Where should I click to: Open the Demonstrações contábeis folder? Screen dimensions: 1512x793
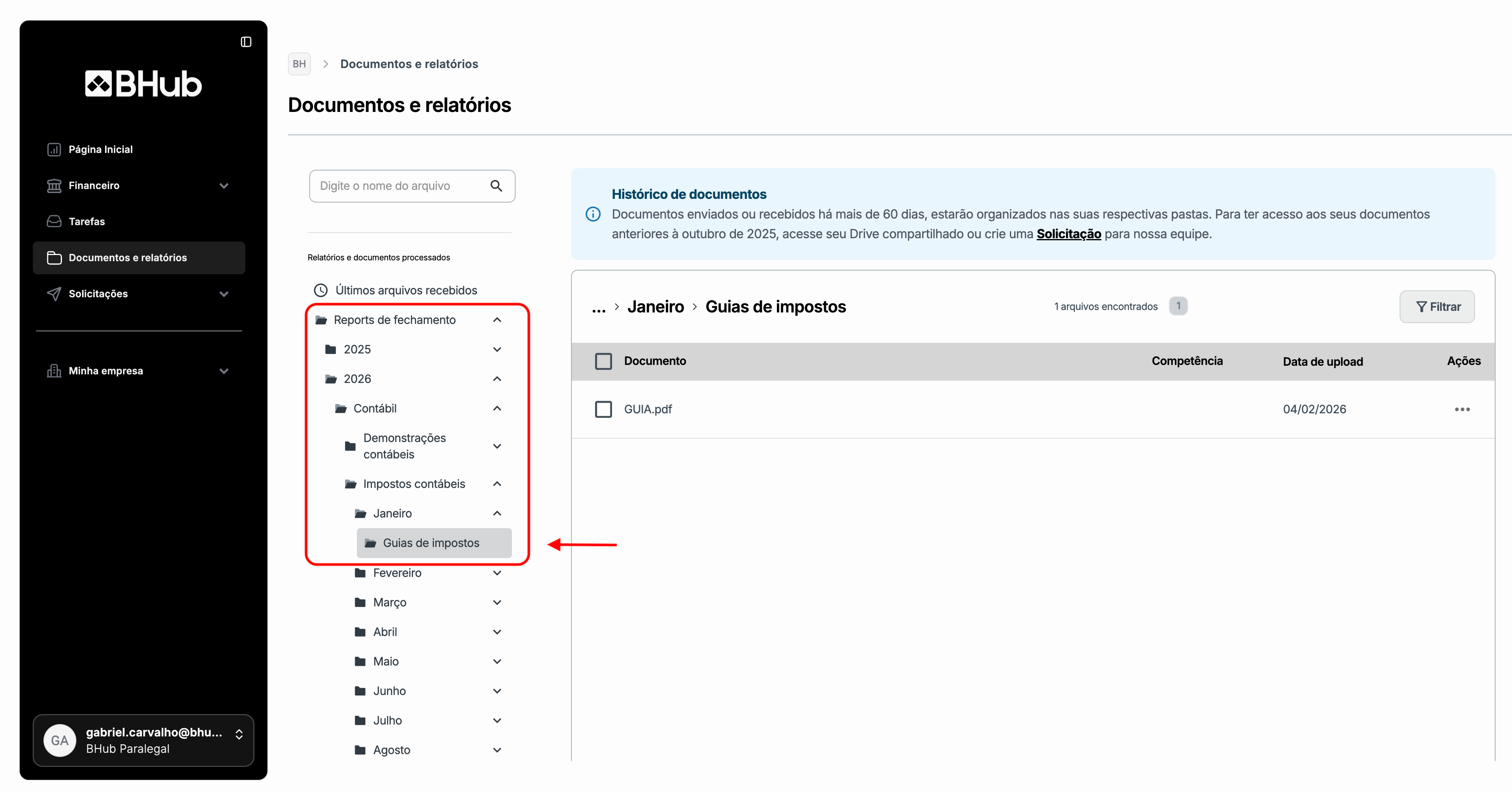pos(405,447)
